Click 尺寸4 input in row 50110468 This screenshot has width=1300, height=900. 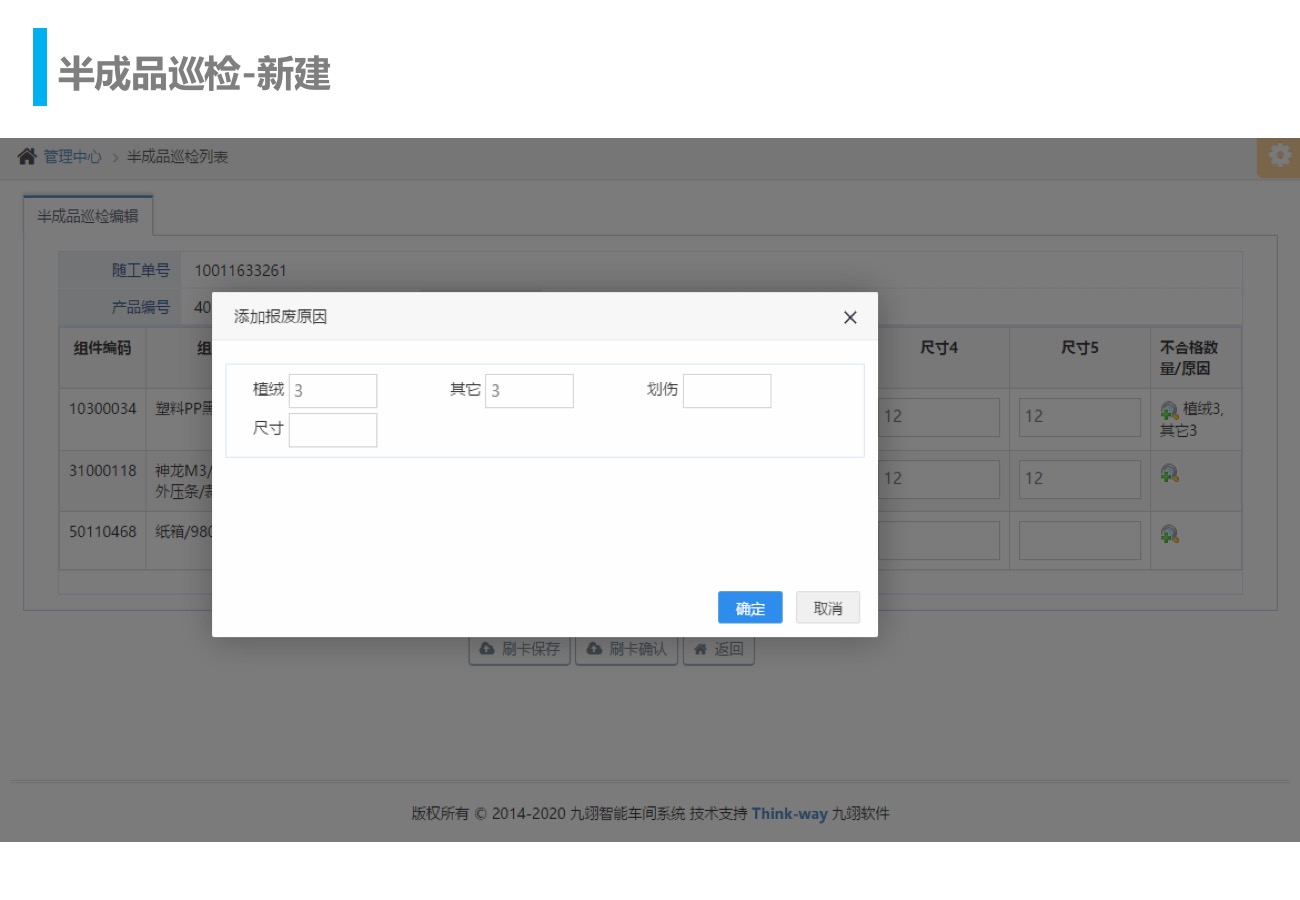938,540
